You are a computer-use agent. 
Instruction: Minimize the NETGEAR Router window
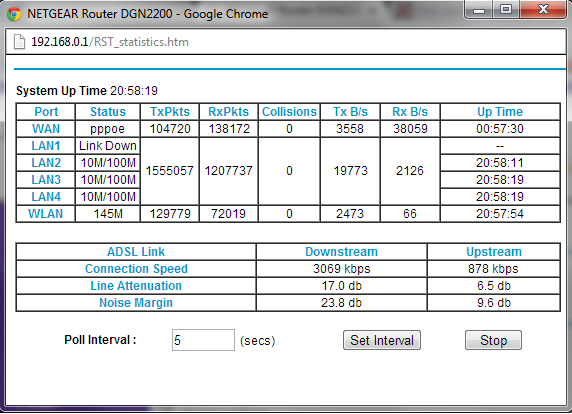(x=479, y=9)
